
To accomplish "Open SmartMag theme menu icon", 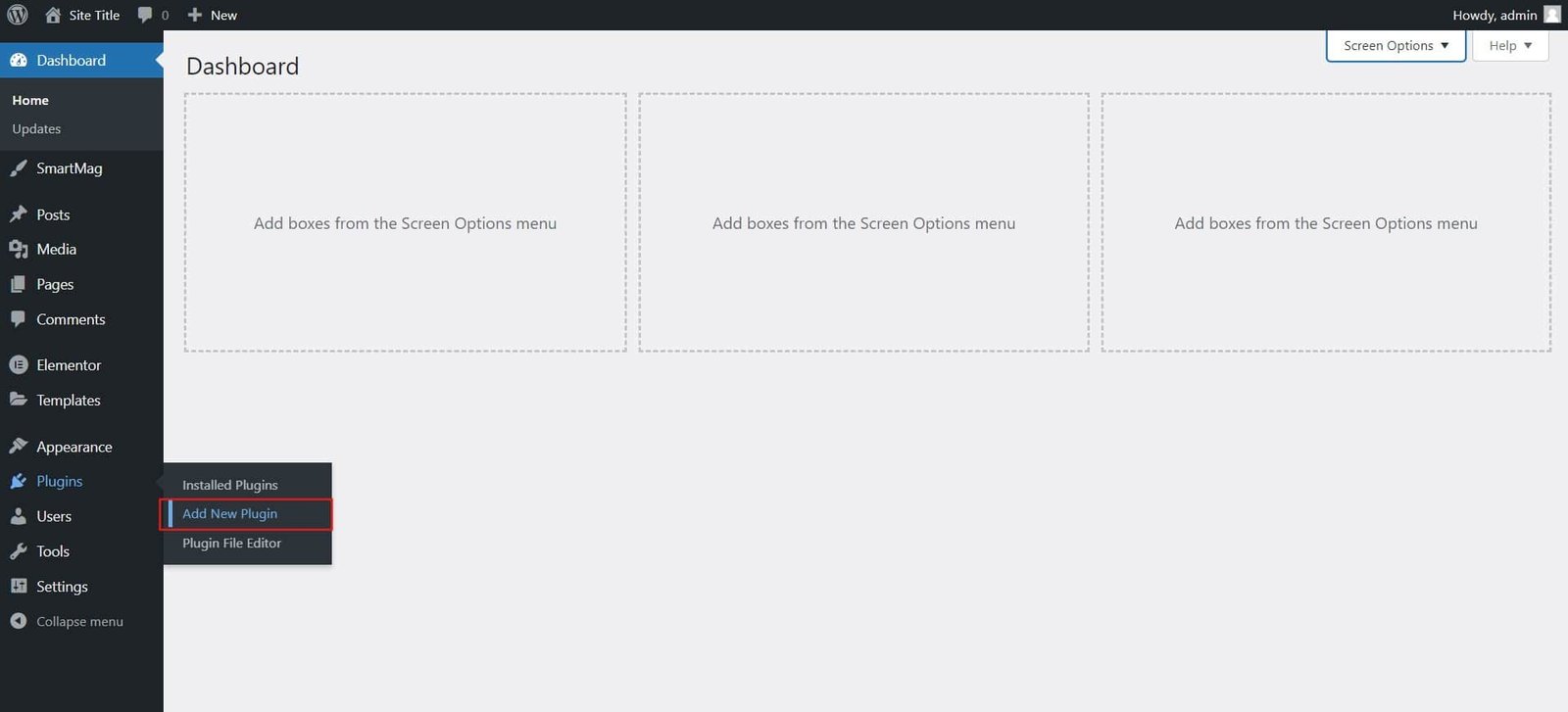I will (18, 168).
